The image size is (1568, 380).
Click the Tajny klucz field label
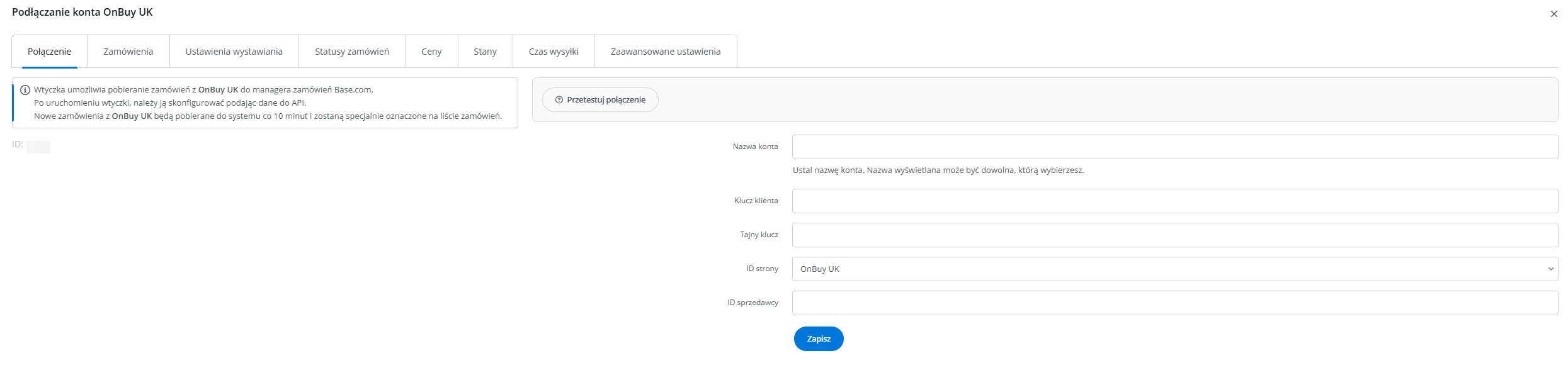[x=759, y=235]
